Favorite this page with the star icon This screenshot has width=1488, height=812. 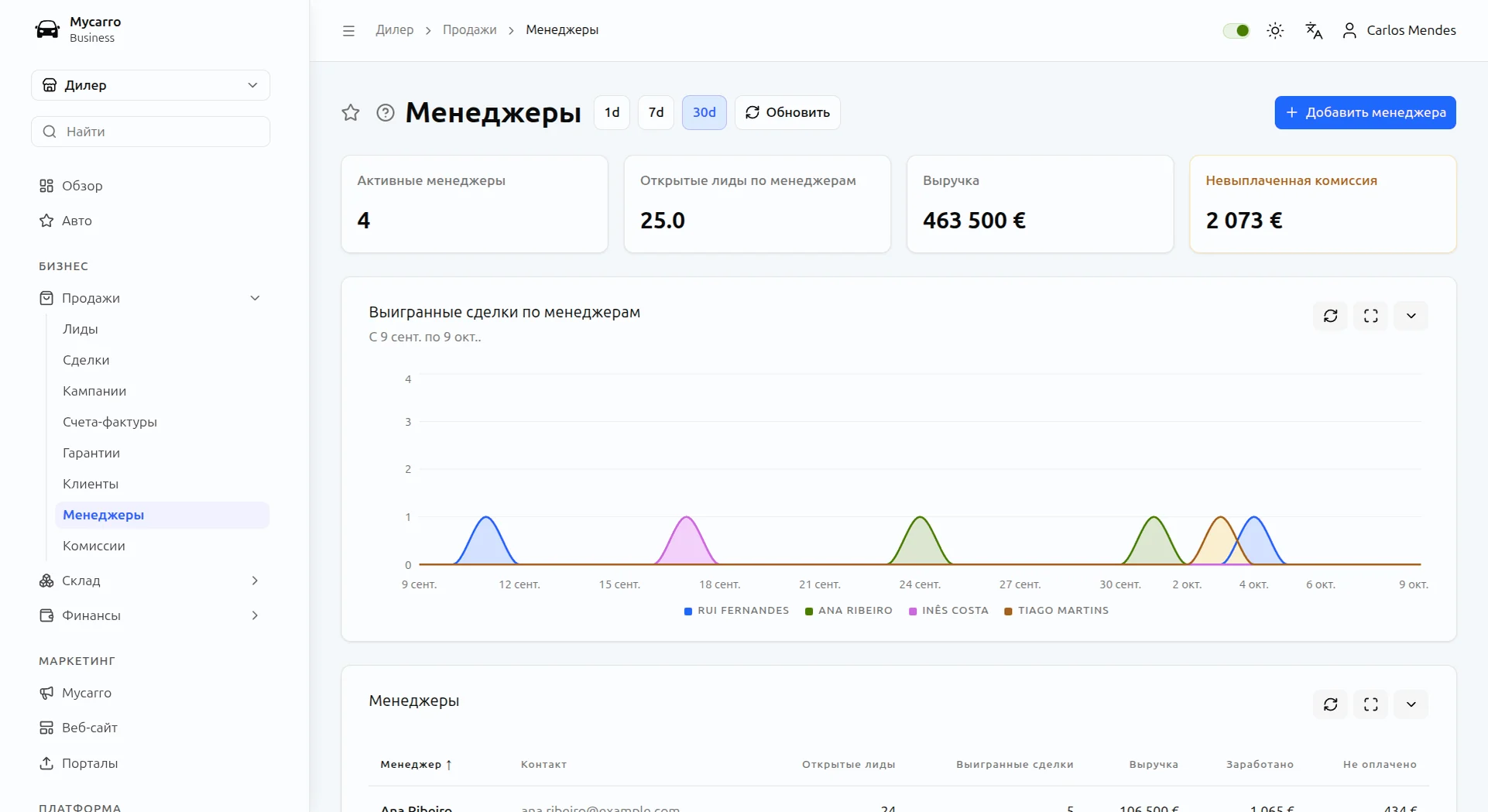(351, 113)
